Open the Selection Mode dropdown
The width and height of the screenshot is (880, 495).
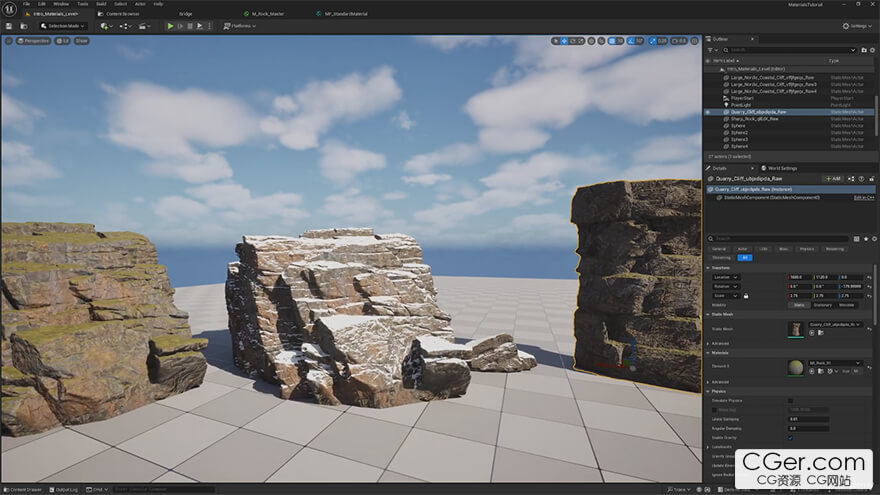(63, 26)
